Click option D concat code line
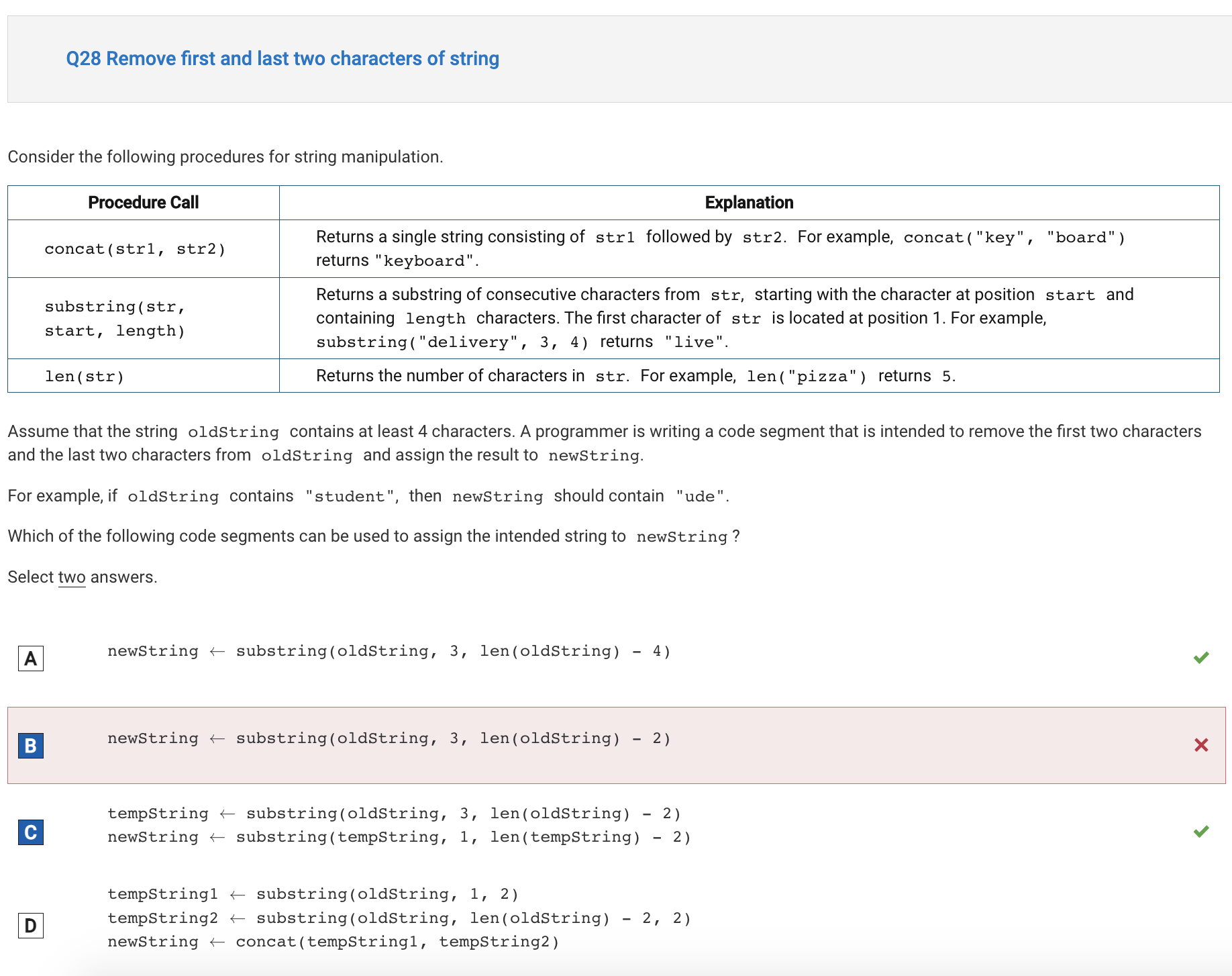 [x=333, y=942]
